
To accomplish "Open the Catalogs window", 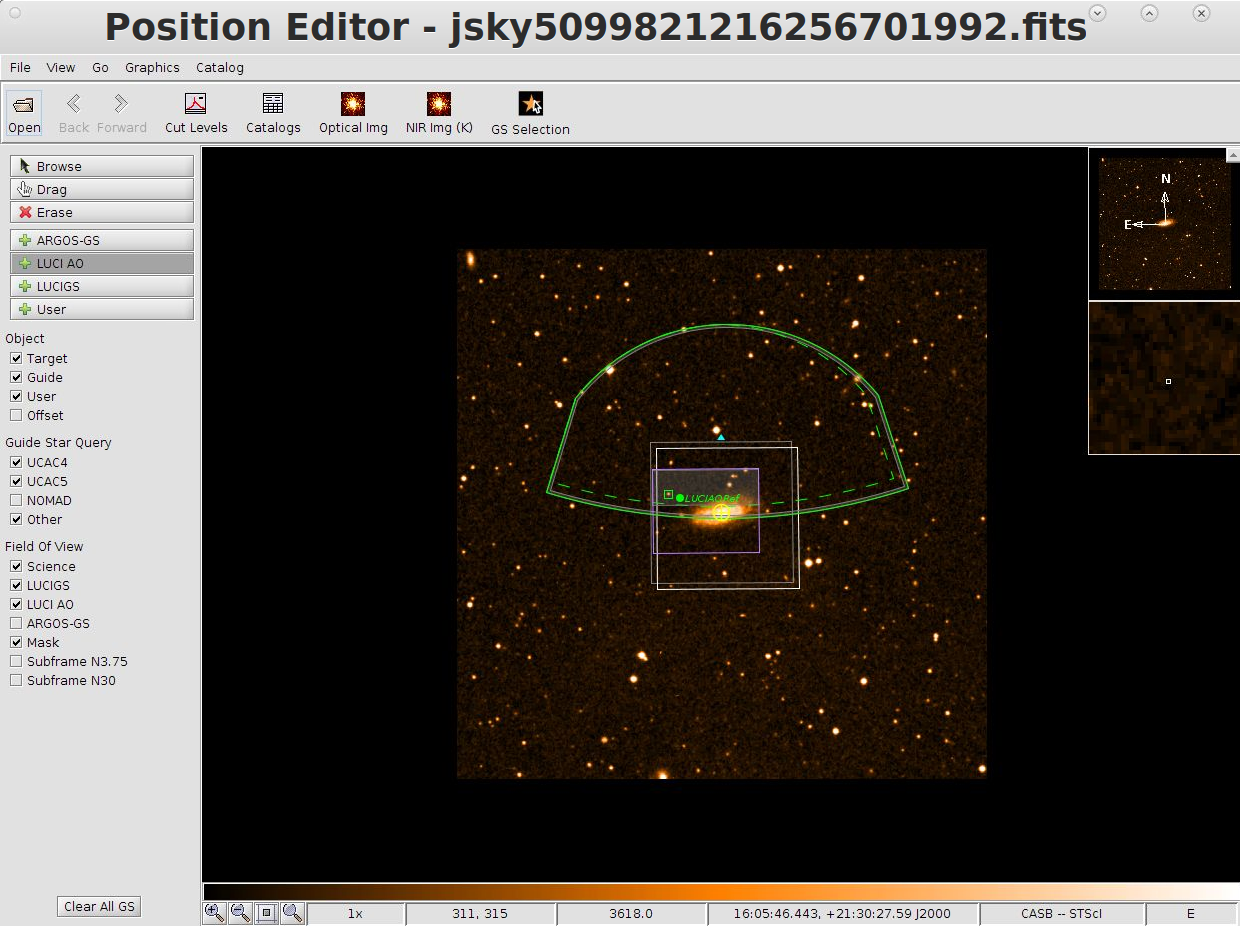I will tap(273, 113).
